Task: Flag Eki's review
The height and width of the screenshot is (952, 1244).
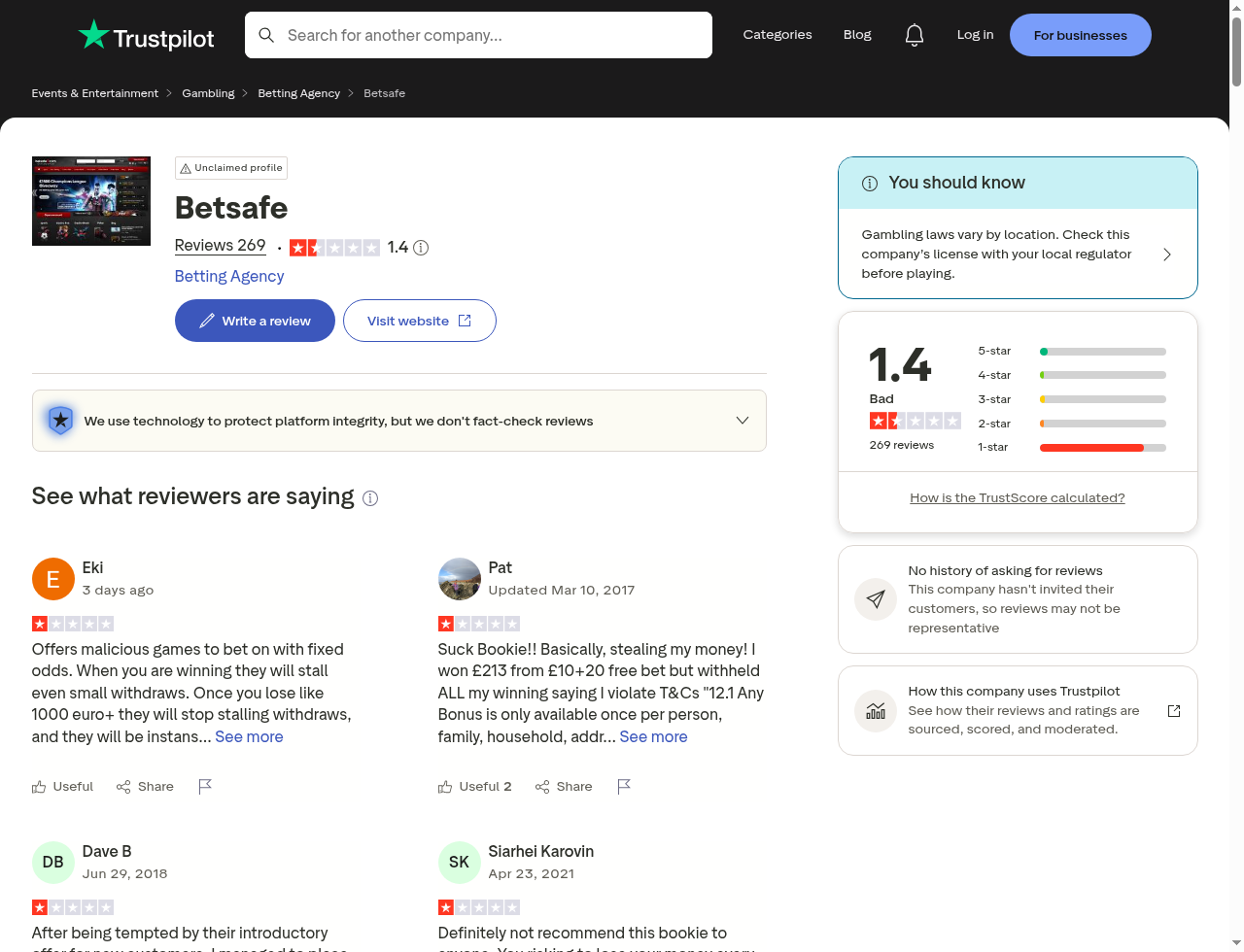Action: (x=205, y=786)
